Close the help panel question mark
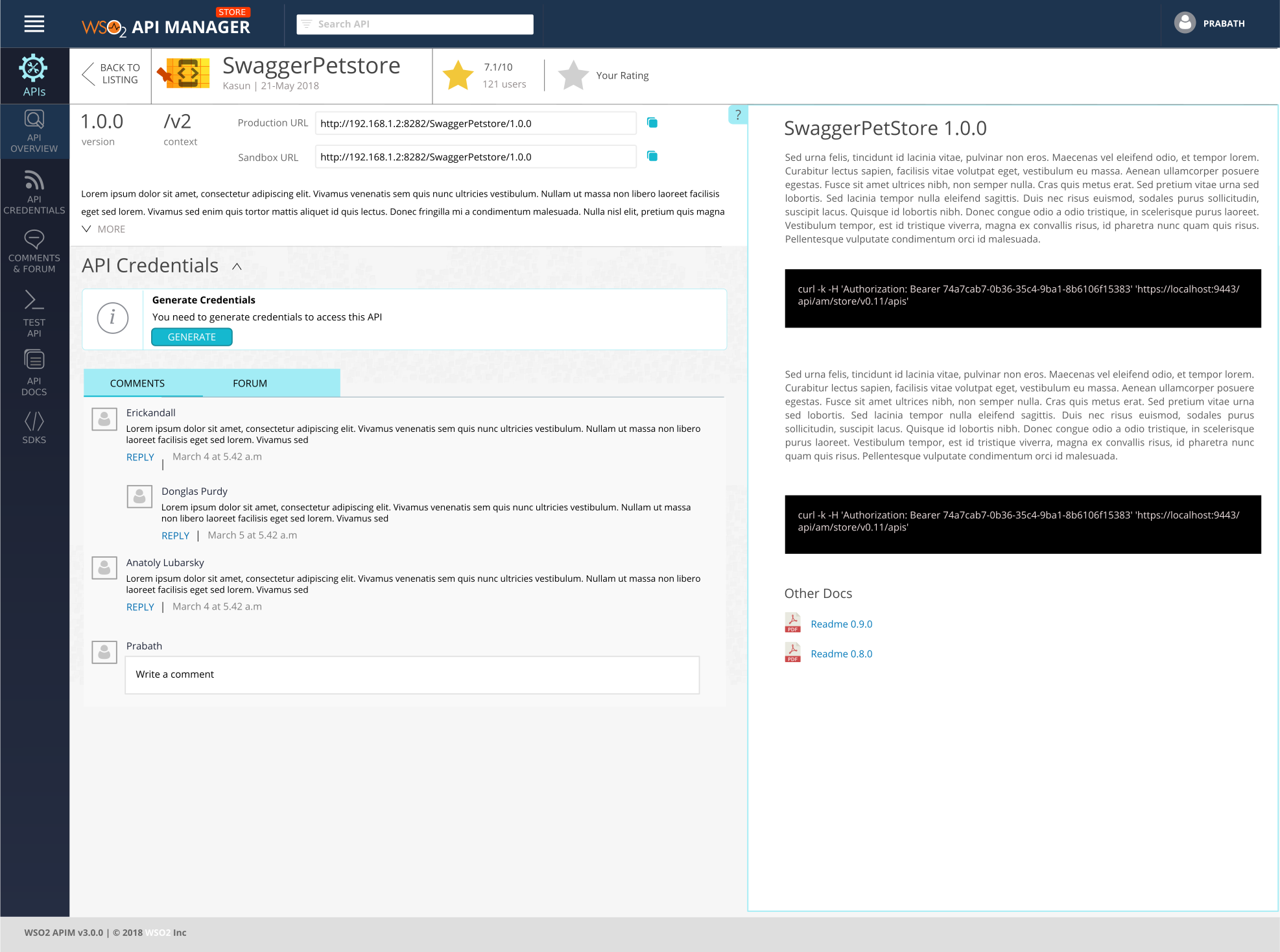1280x952 pixels. [x=737, y=115]
